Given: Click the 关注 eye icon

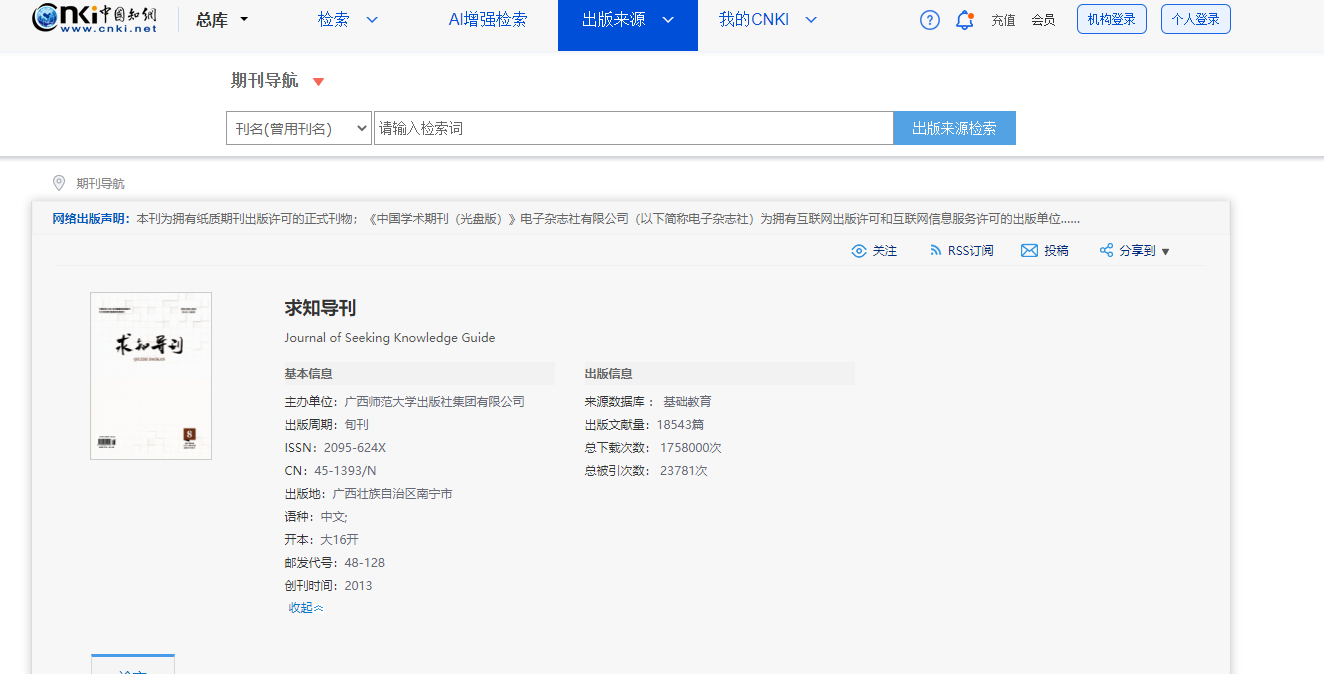Looking at the screenshot, I should tap(858, 251).
